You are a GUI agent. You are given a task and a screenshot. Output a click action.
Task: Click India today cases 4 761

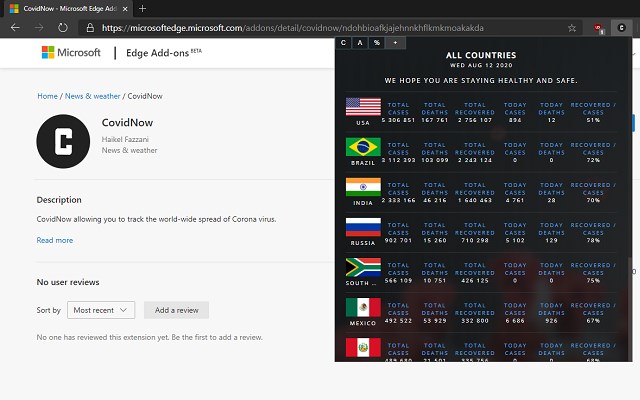(515, 200)
